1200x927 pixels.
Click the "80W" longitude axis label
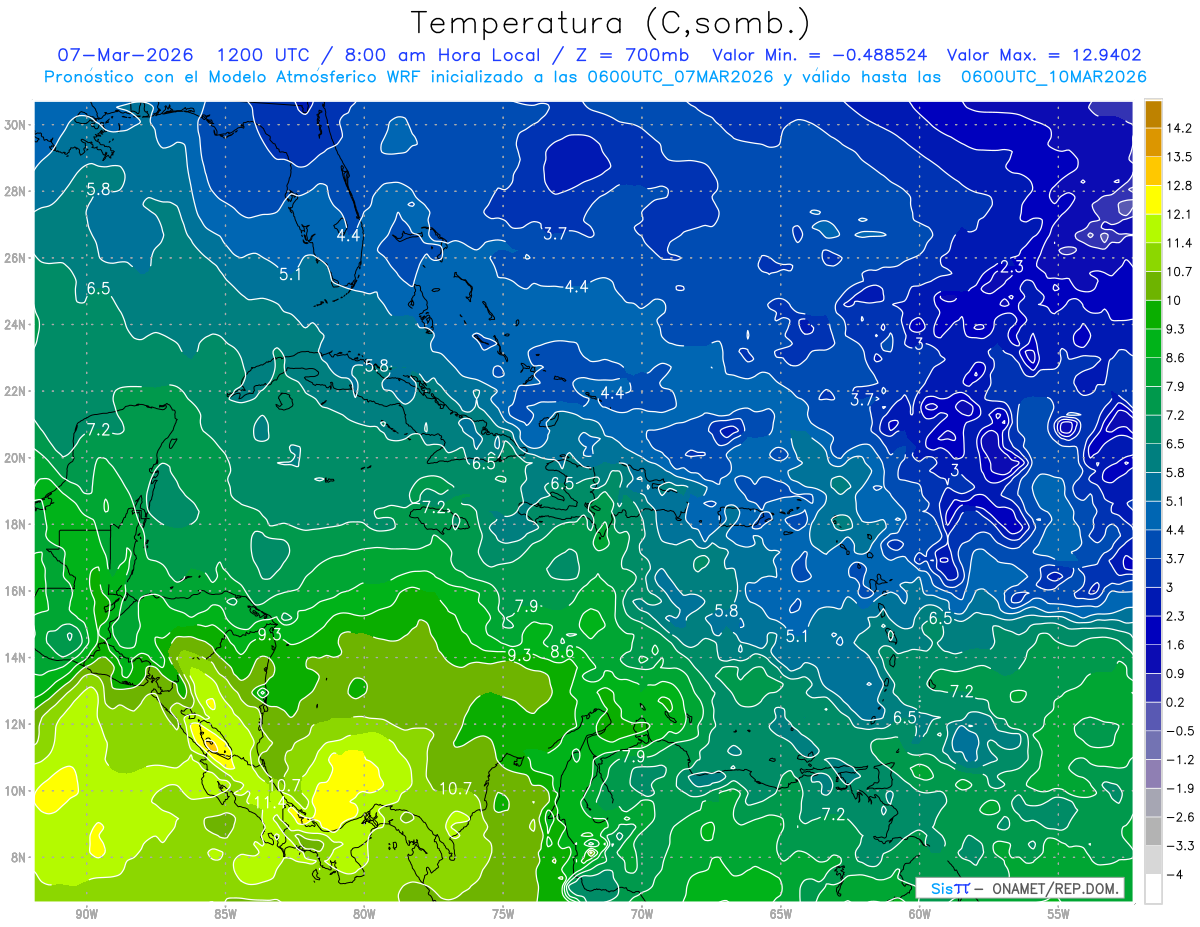coord(364,912)
